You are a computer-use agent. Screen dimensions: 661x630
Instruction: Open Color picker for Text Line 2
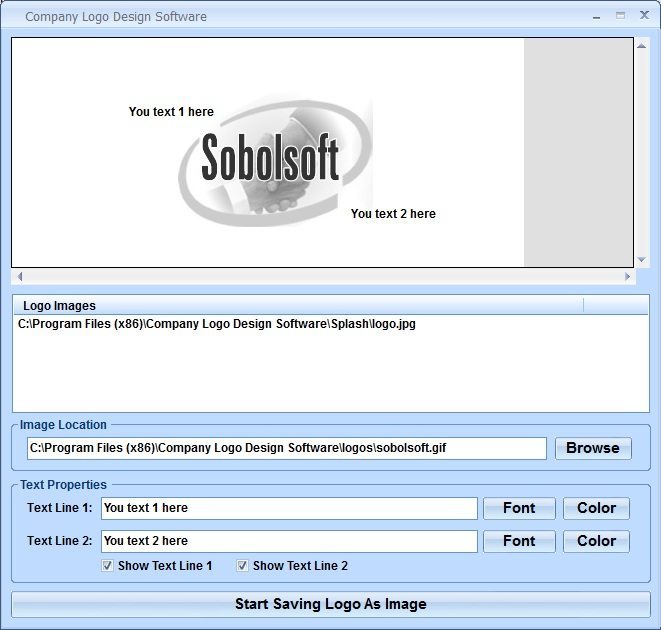tap(597, 541)
